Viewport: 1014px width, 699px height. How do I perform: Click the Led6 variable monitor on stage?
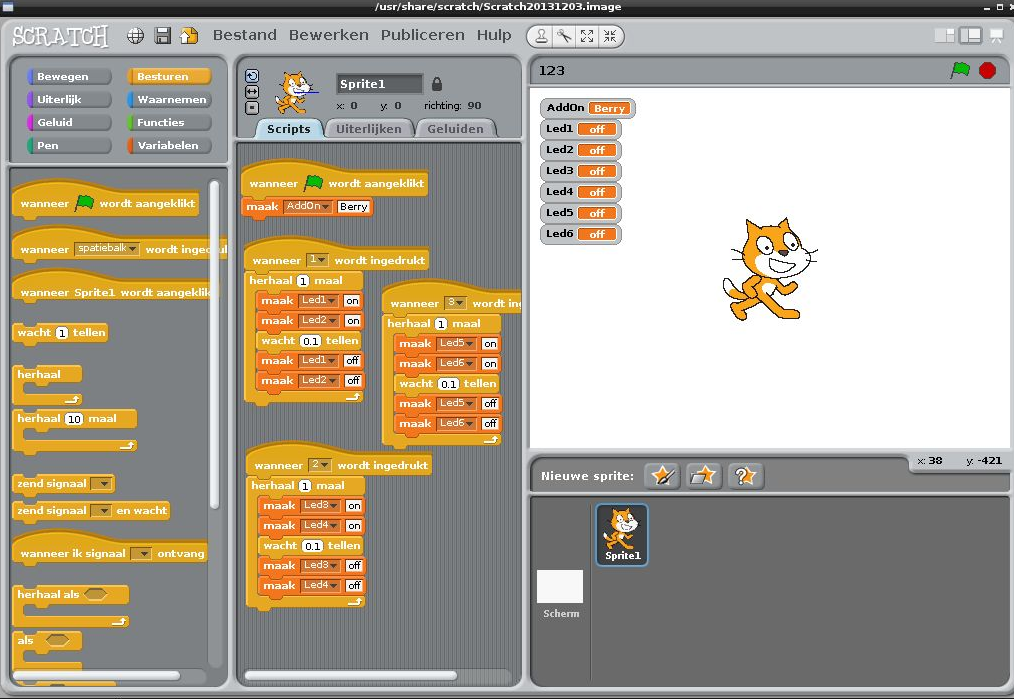[580, 234]
